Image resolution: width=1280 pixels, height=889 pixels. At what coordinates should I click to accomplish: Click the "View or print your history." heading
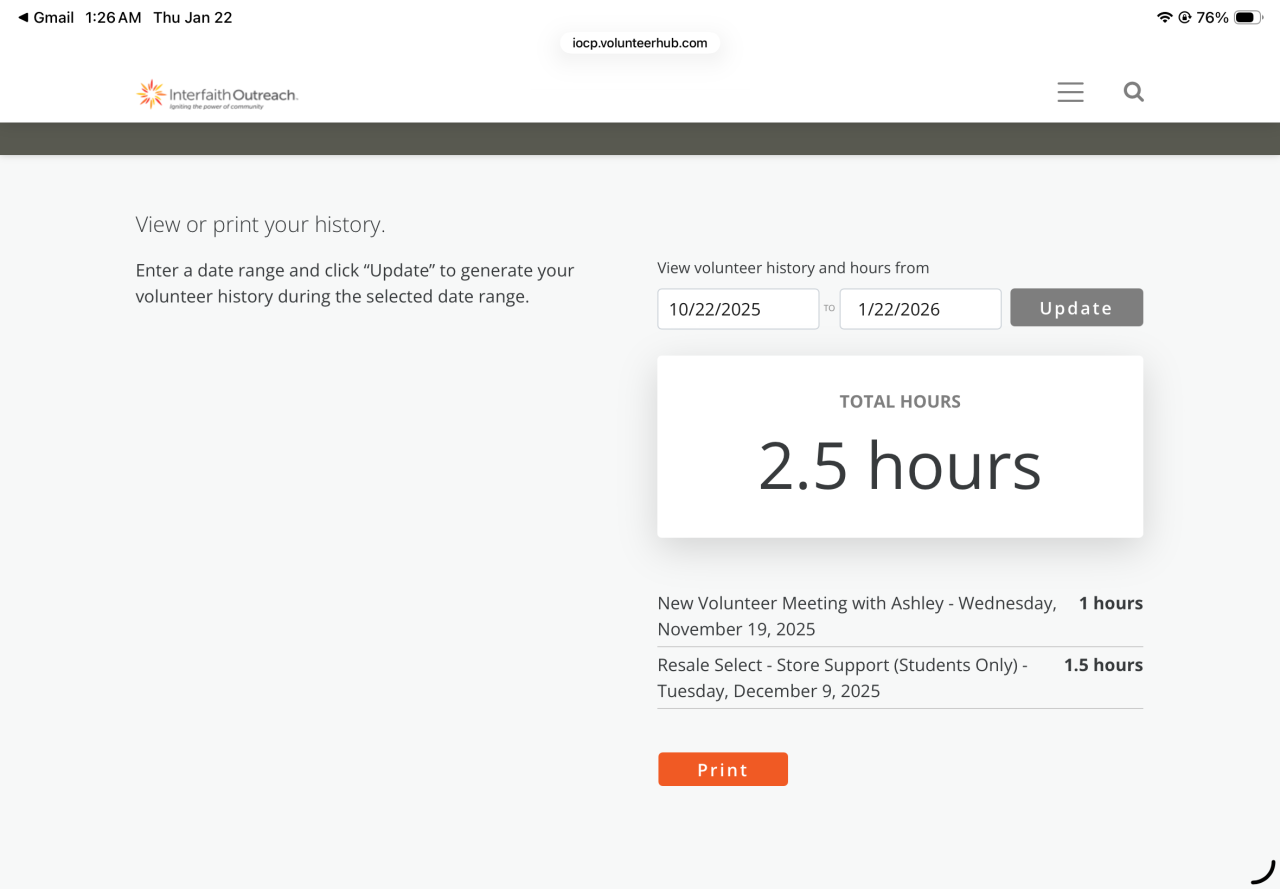click(260, 225)
